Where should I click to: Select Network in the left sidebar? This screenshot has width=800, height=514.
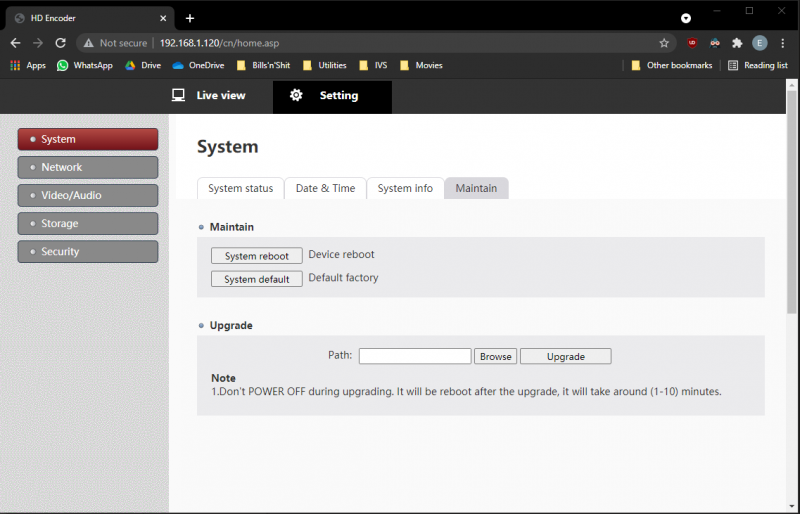(88, 167)
